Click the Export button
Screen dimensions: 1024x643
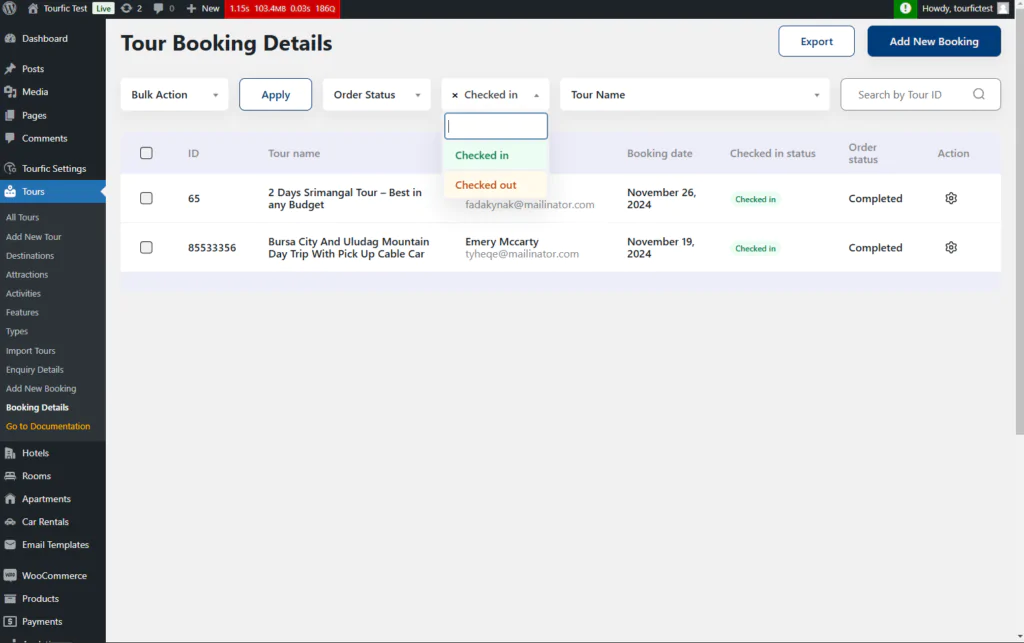point(816,41)
